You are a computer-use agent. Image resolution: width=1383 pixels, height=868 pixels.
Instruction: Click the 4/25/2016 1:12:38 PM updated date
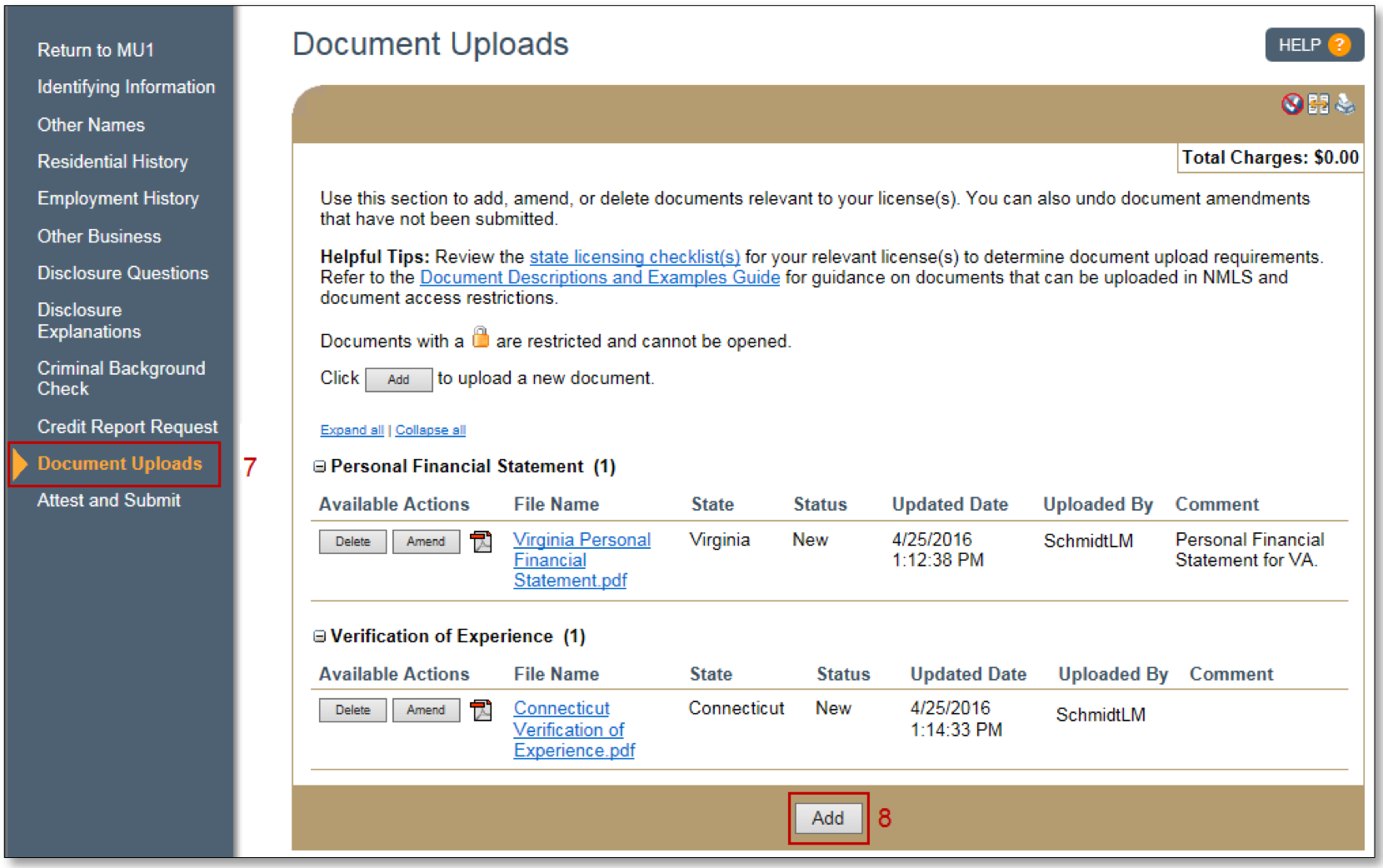938,550
